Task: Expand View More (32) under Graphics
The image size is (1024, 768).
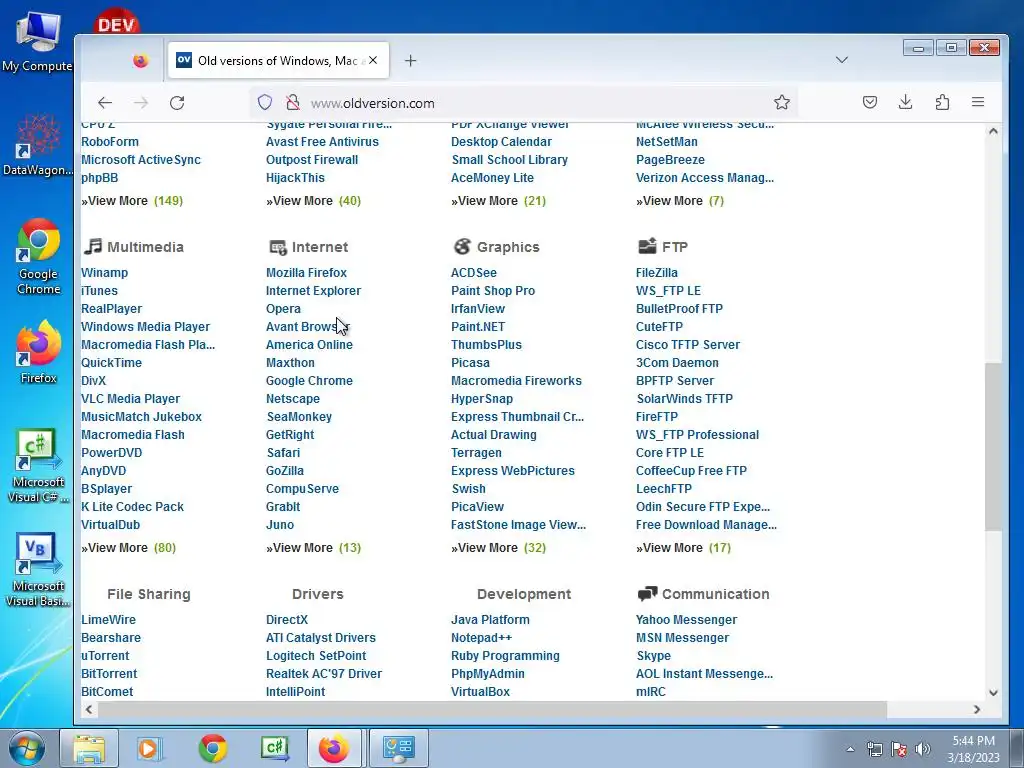Action: click(498, 547)
